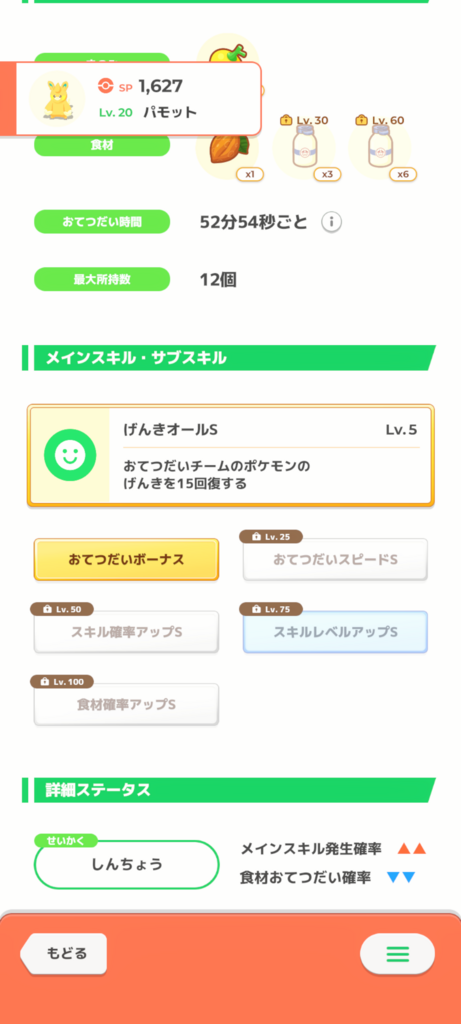Open the げんきオールS main skill card
Image resolution: width=461 pixels, height=1024 pixels.
(x=230, y=455)
